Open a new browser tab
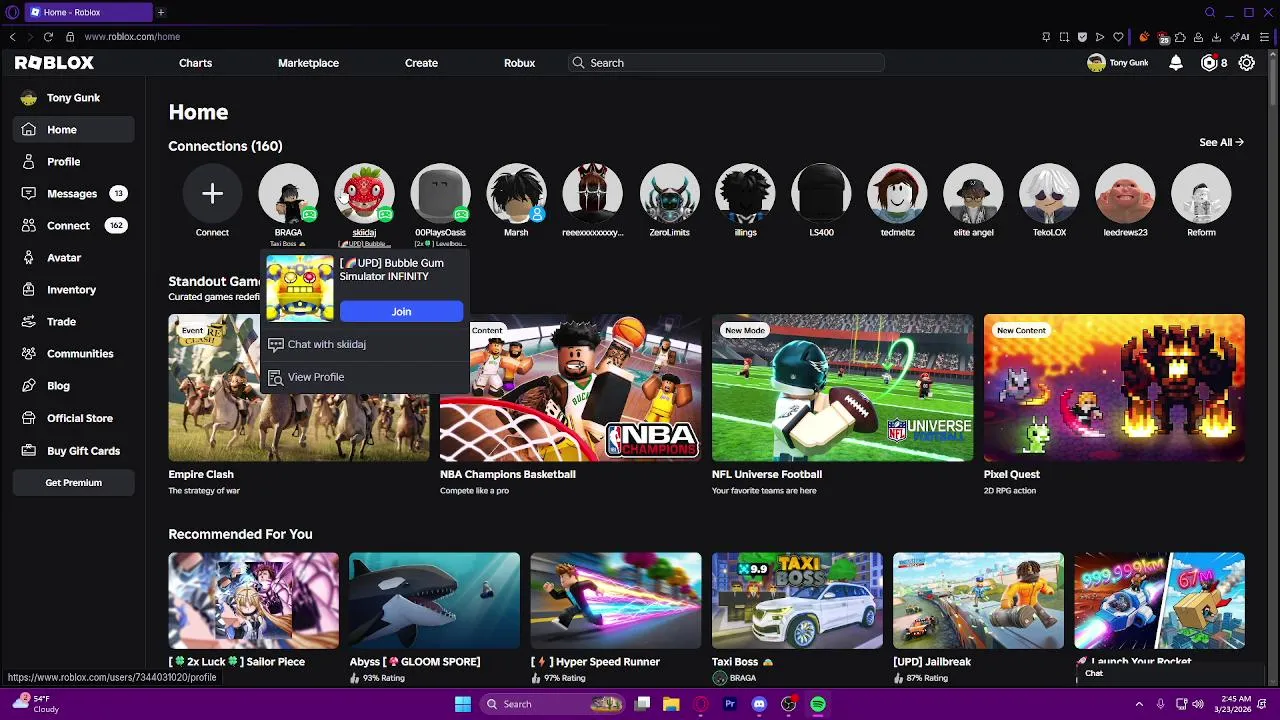The height and width of the screenshot is (720, 1280). pyautogui.click(x=160, y=12)
